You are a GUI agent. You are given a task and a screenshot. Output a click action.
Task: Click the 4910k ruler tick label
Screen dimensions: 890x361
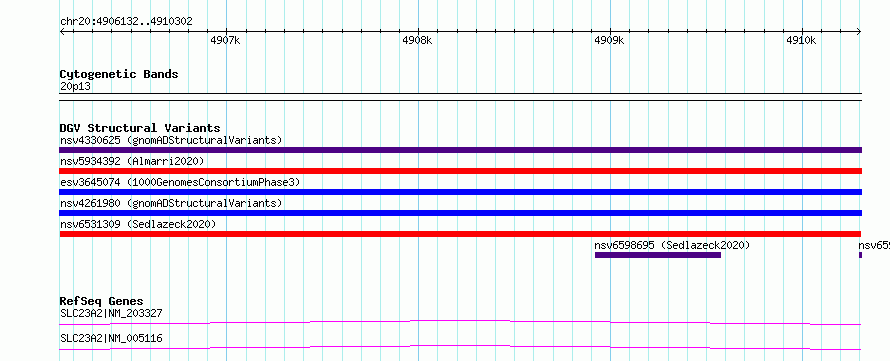point(801,40)
